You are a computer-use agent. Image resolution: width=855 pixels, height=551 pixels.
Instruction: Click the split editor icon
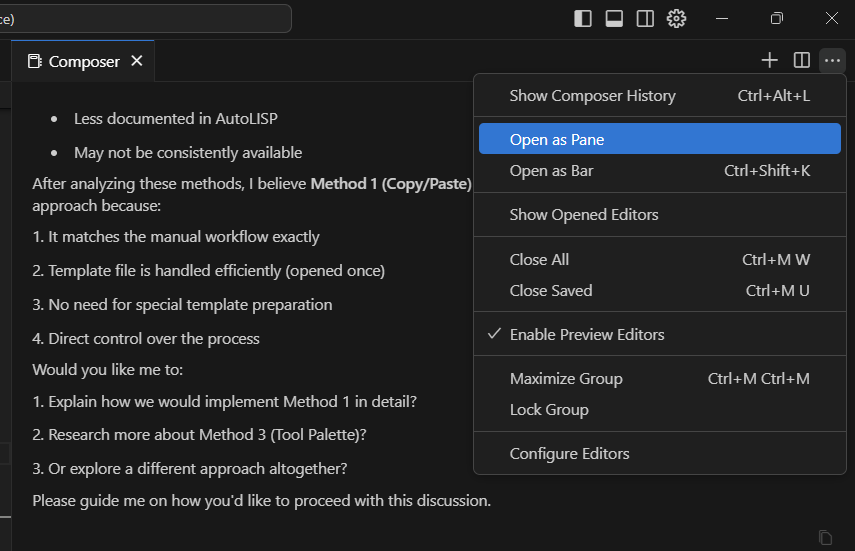pyautogui.click(x=801, y=61)
